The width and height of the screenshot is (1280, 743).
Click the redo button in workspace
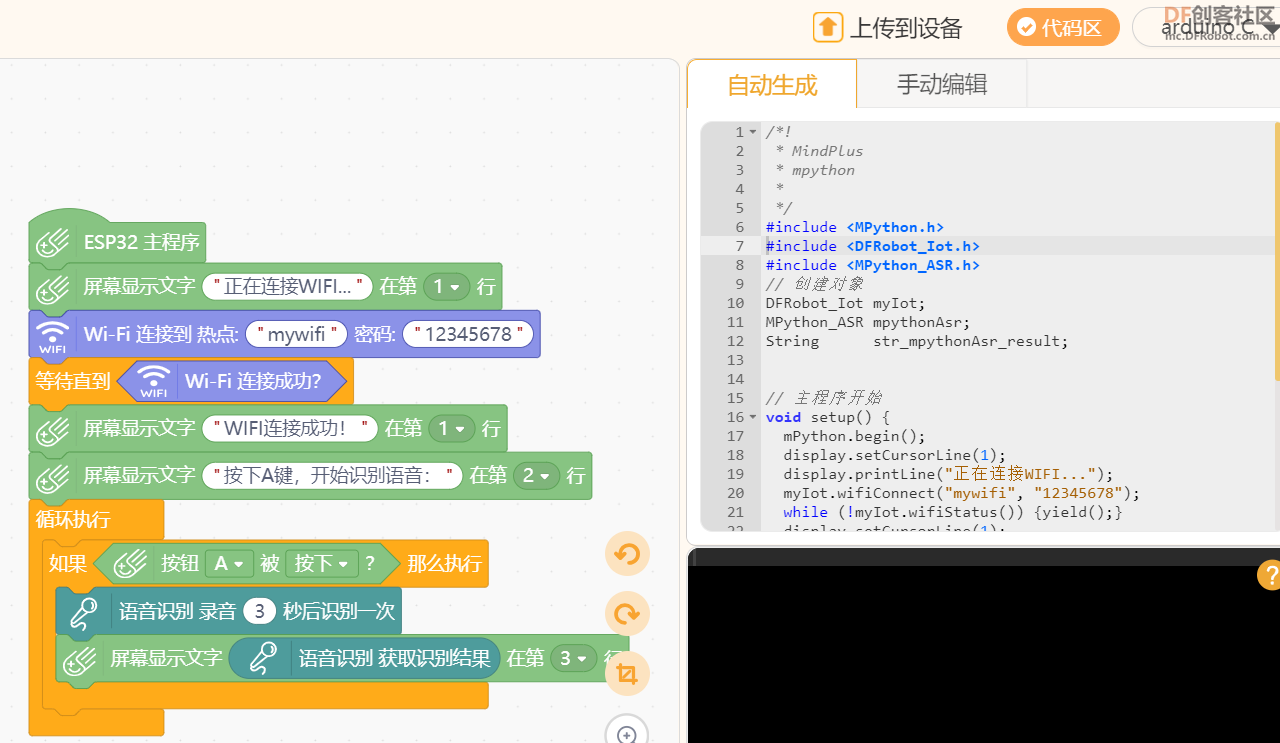pyautogui.click(x=627, y=614)
